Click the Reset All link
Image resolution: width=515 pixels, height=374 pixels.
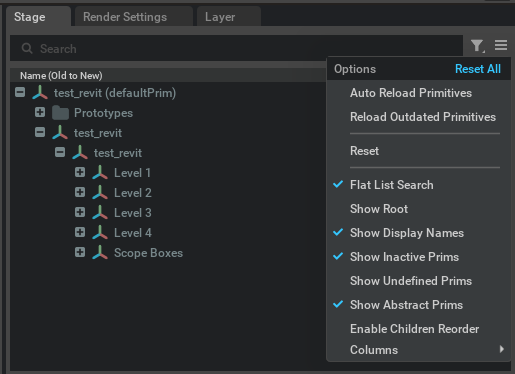pyautogui.click(x=478, y=69)
